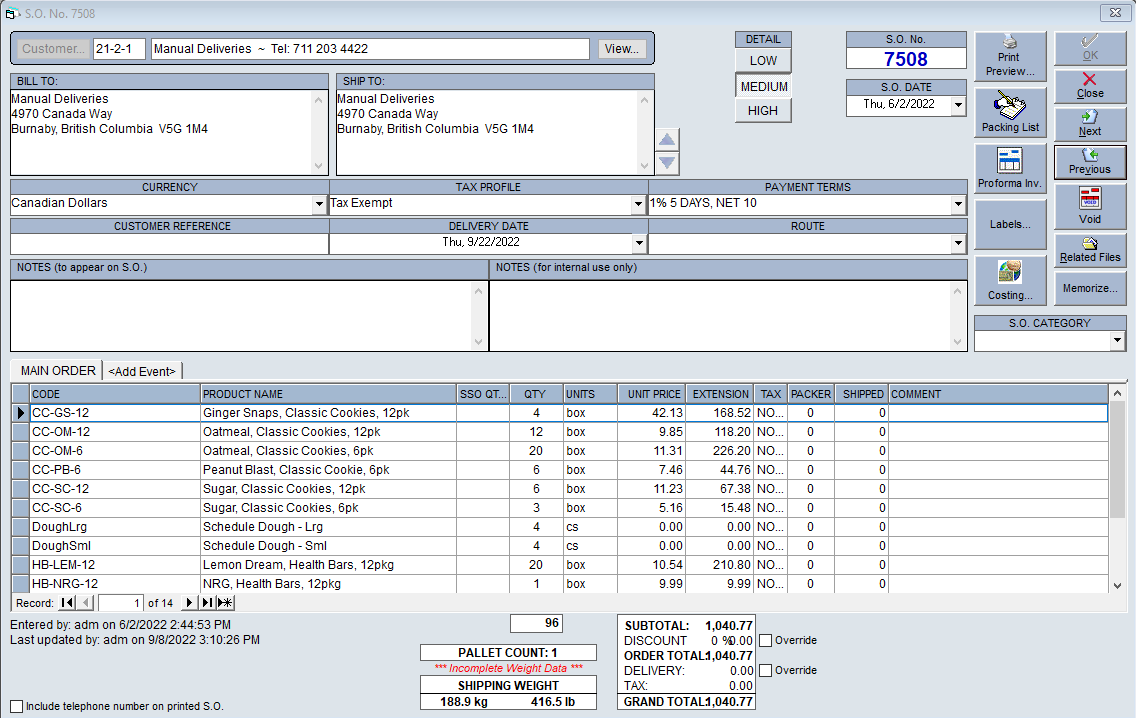Screen dimensions: 1136x718
Task: Close the sales order form
Action: tap(1090, 86)
